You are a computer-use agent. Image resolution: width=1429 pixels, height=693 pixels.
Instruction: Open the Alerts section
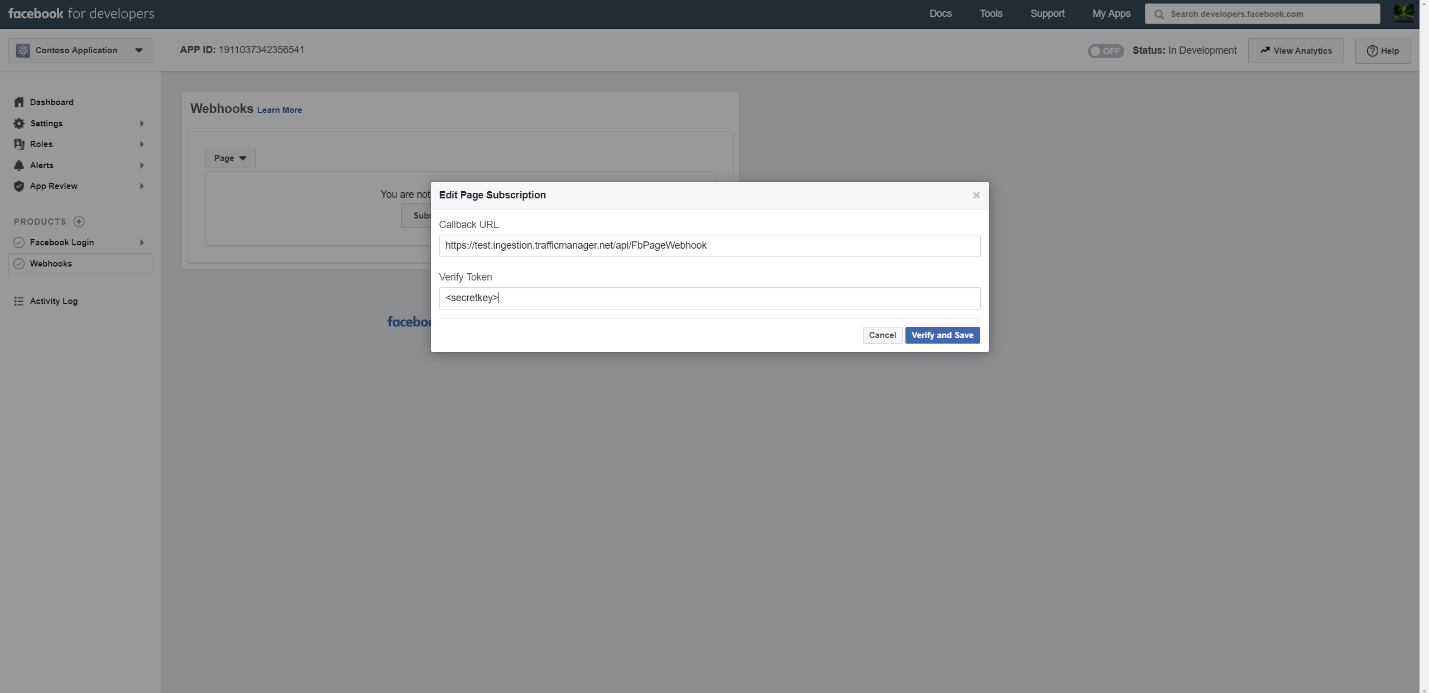(x=41, y=164)
